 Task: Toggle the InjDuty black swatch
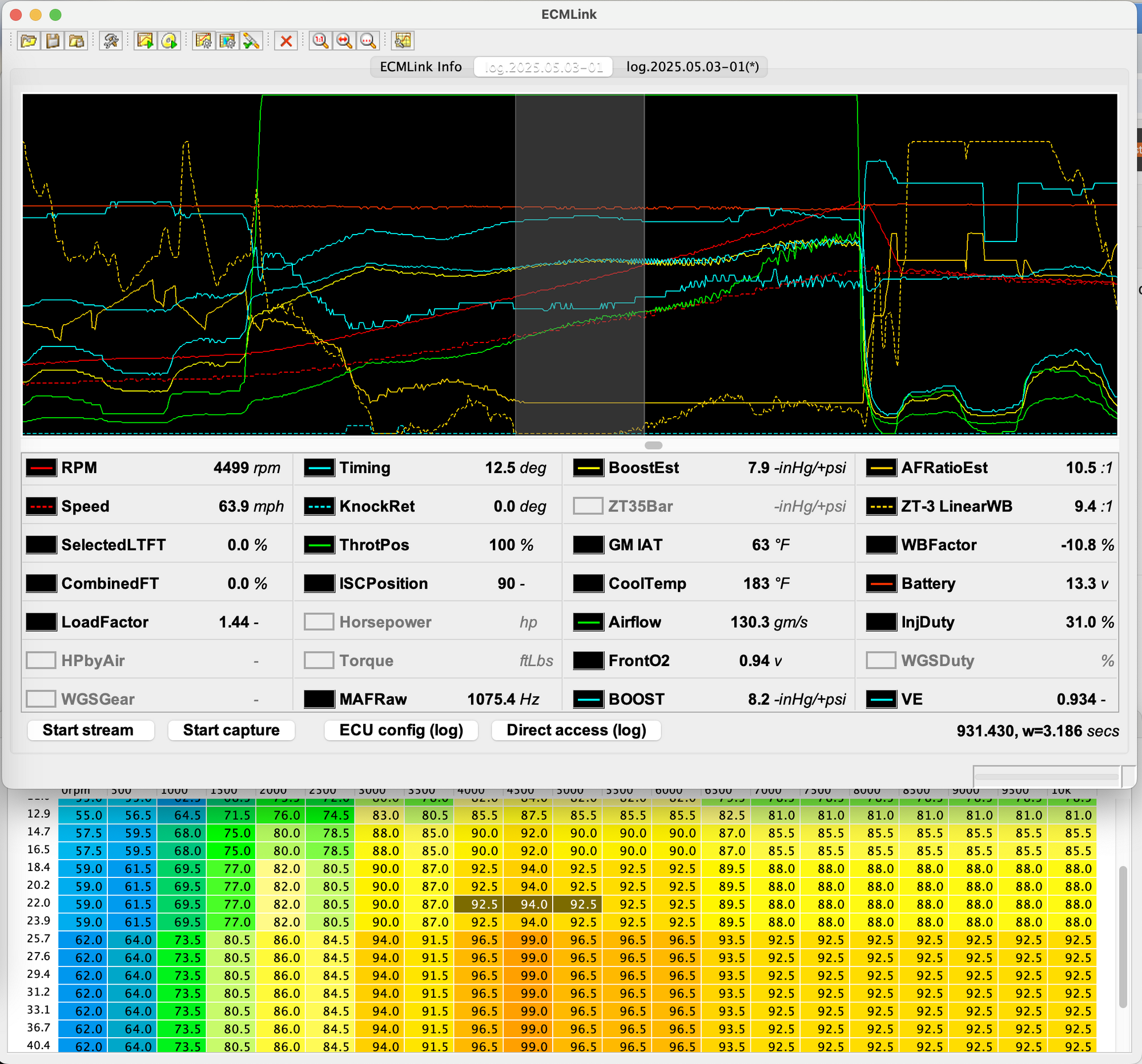point(881,622)
